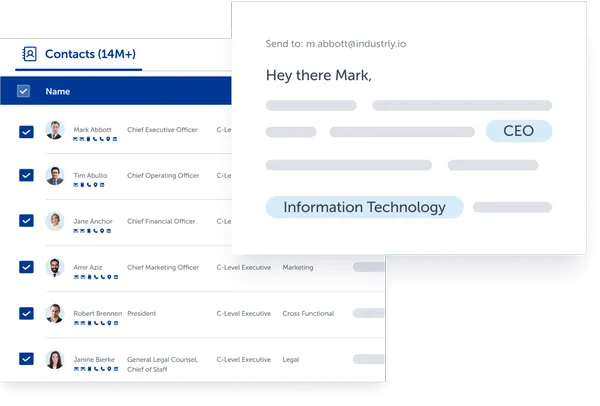Open Janine Bierke's profile photo

pyautogui.click(x=55, y=360)
